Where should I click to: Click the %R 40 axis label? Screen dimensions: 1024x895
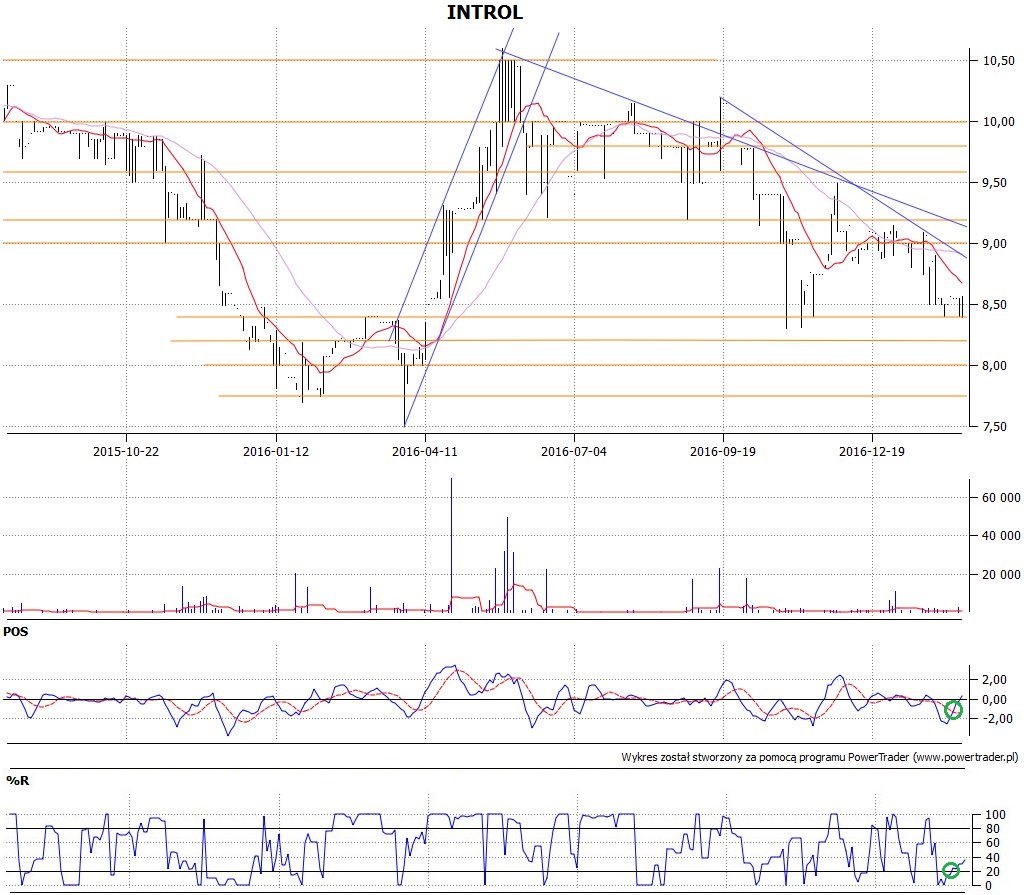click(993, 858)
